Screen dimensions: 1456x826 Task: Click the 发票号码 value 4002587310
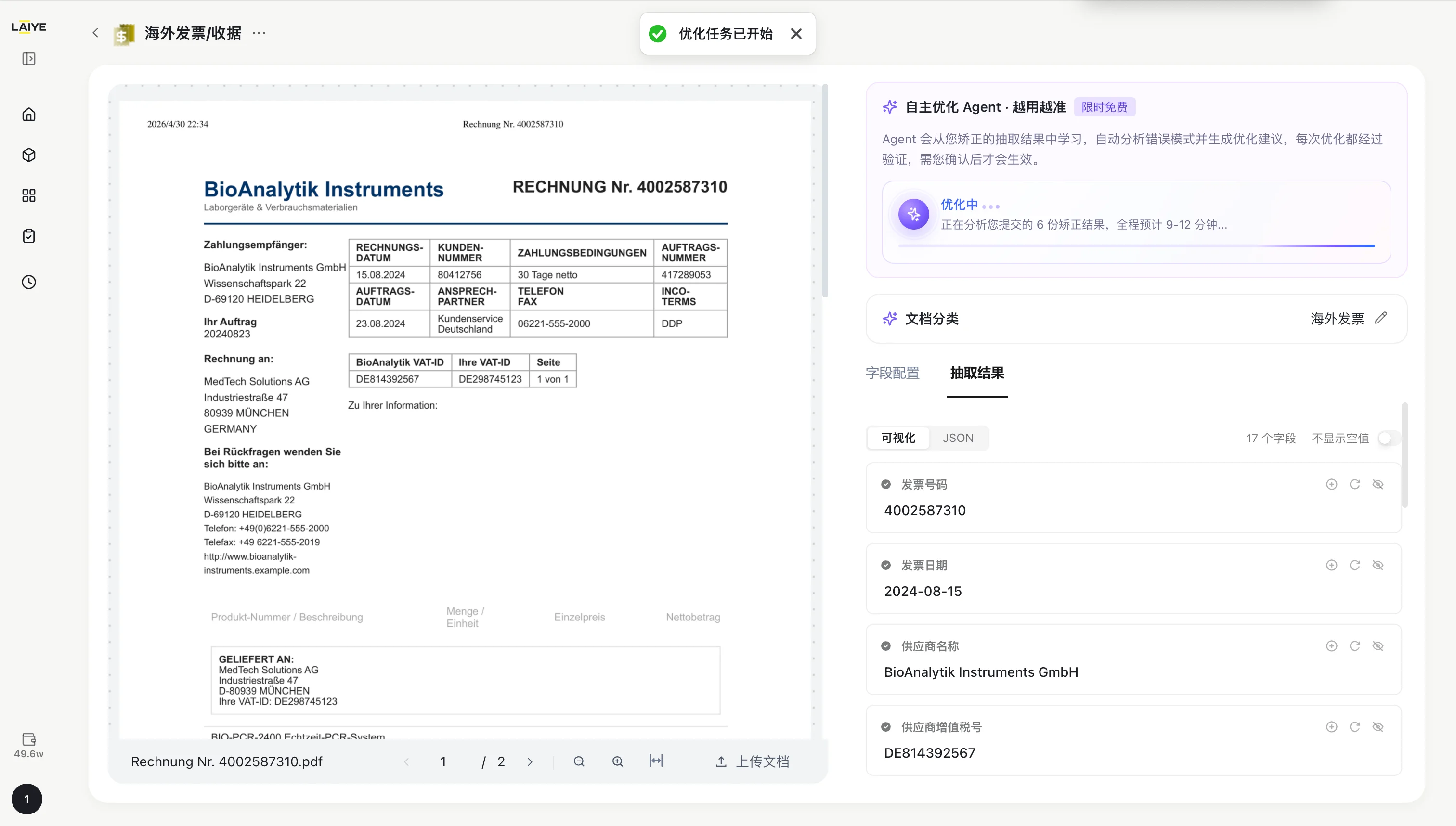(x=925, y=510)
